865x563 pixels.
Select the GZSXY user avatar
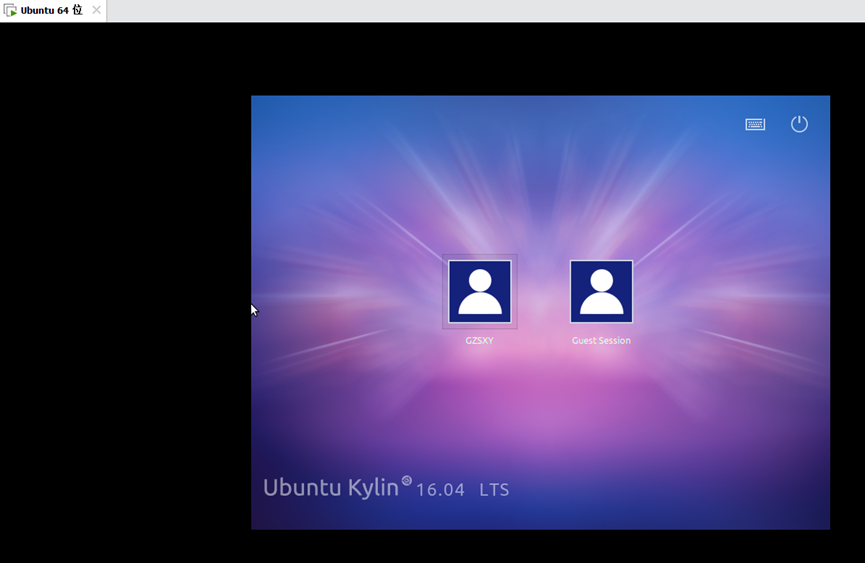coord(480,291)
